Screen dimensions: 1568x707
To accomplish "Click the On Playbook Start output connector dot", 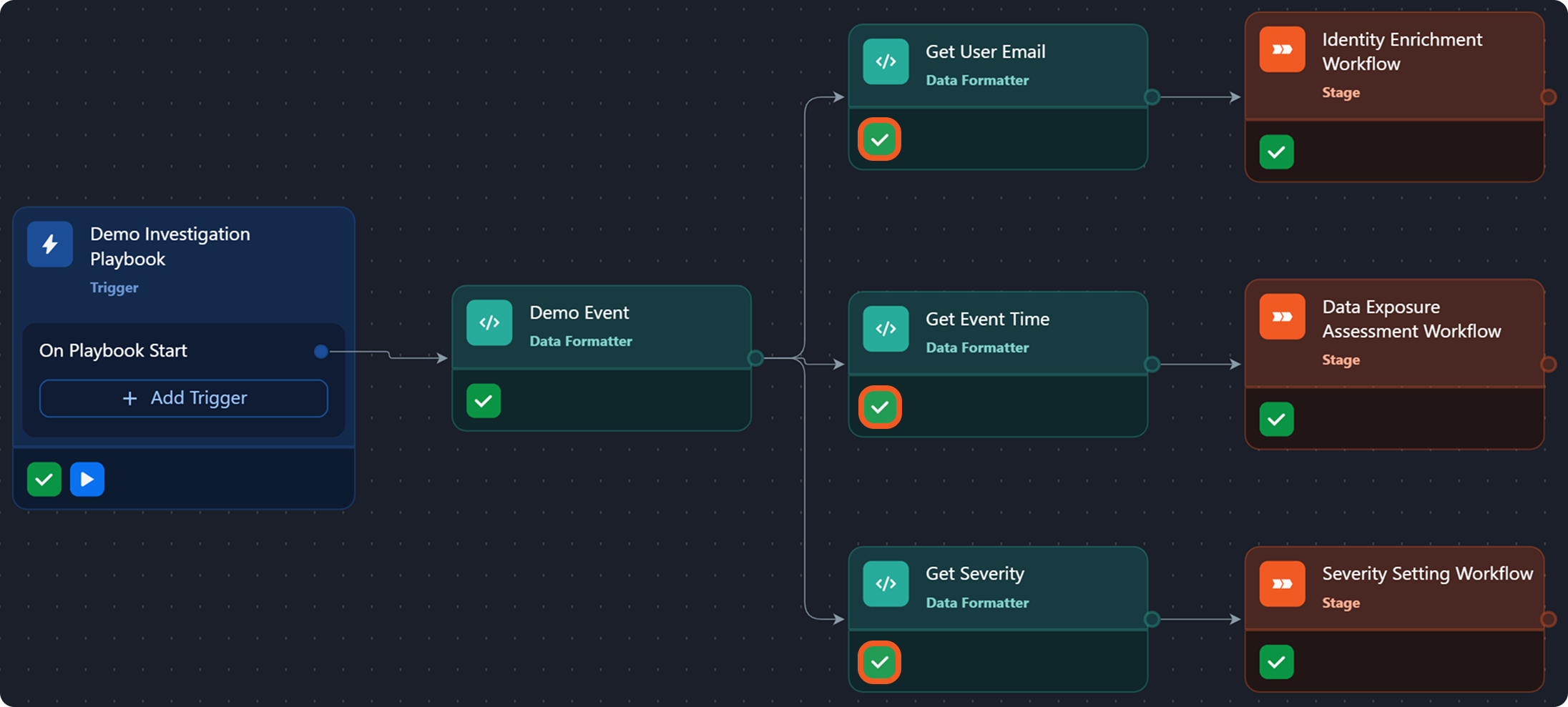I will pos(321,351).
